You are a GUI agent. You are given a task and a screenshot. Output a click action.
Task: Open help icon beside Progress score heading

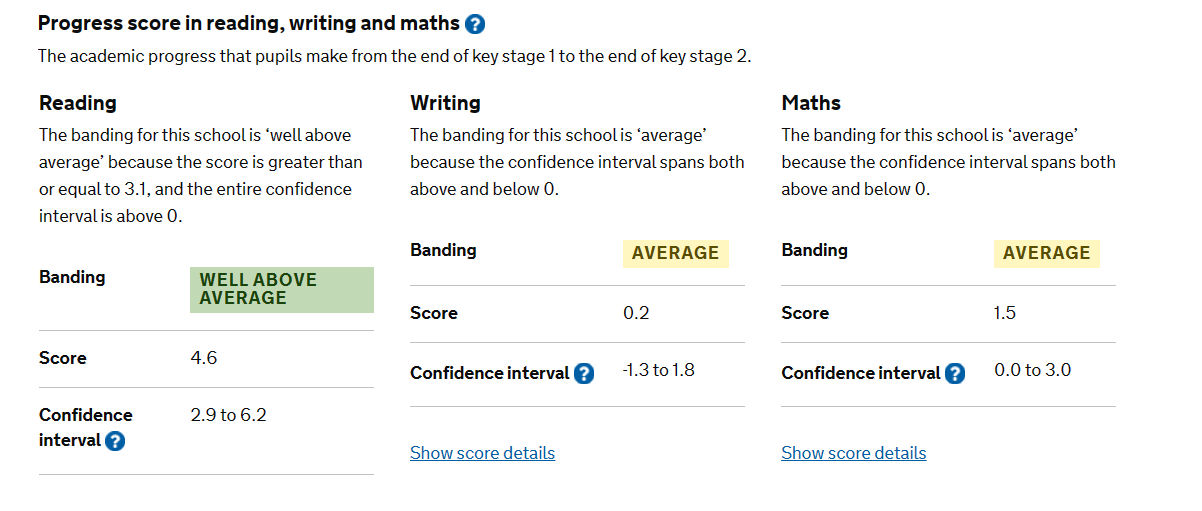tap(475, 24)
